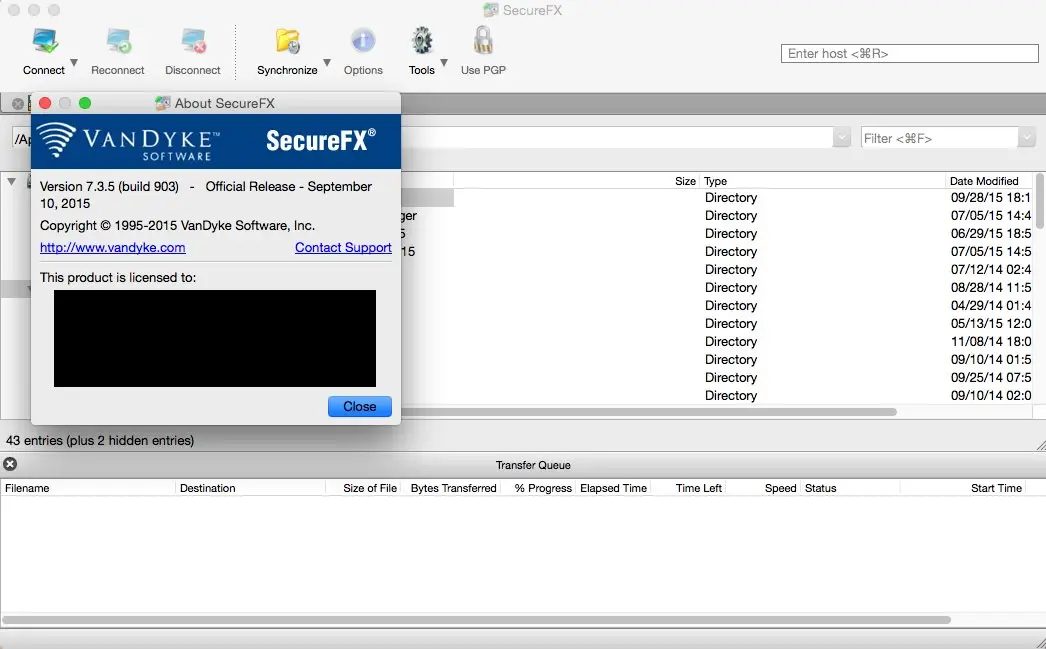The width and height of the screenshot is (1046, 649).
Task: Sort file list by Type column
Action: coord(715,181)
